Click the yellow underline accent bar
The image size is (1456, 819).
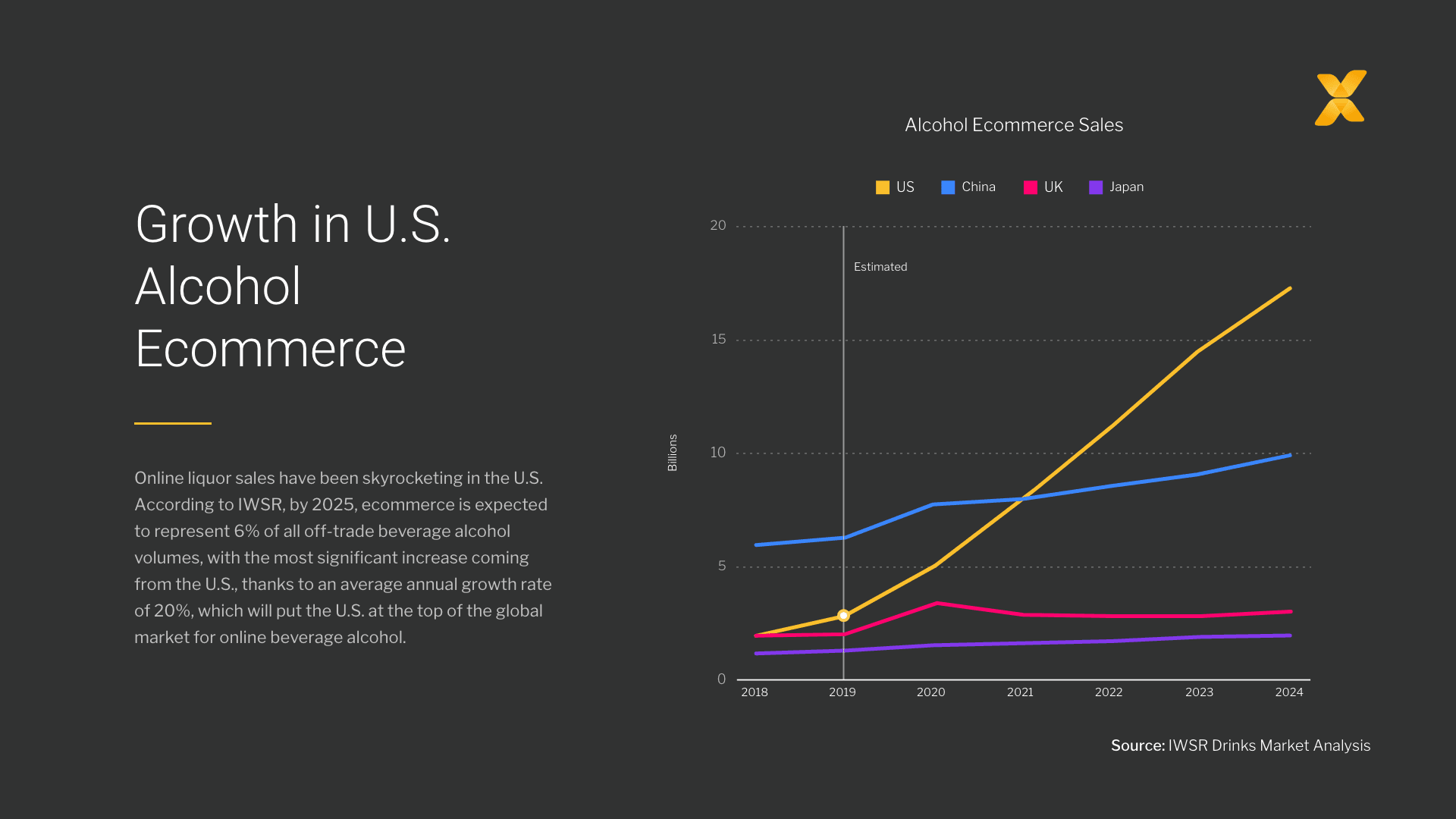coord(172,422)
